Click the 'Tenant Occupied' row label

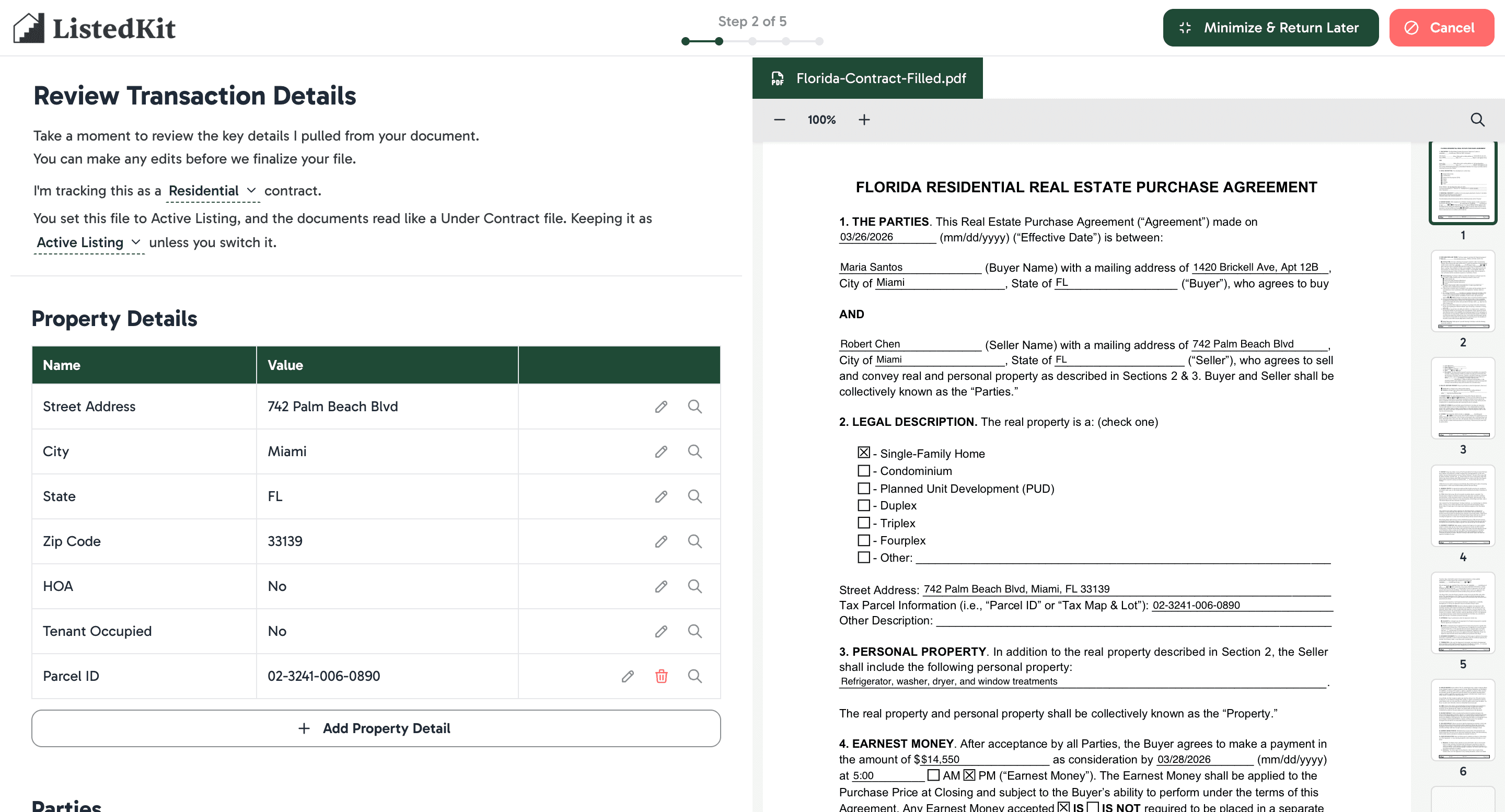pos(97,632)
